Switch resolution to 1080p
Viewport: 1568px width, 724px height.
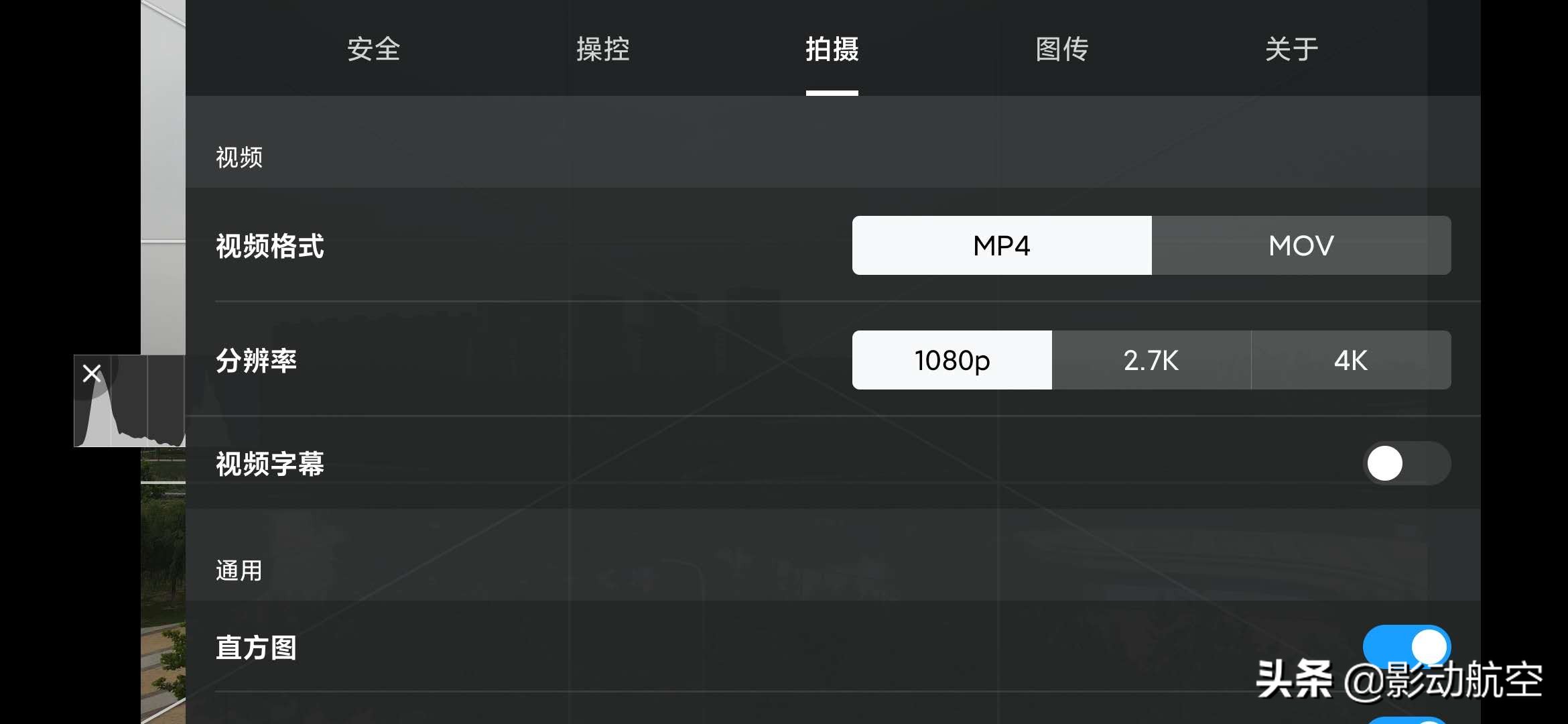[950, 360]
